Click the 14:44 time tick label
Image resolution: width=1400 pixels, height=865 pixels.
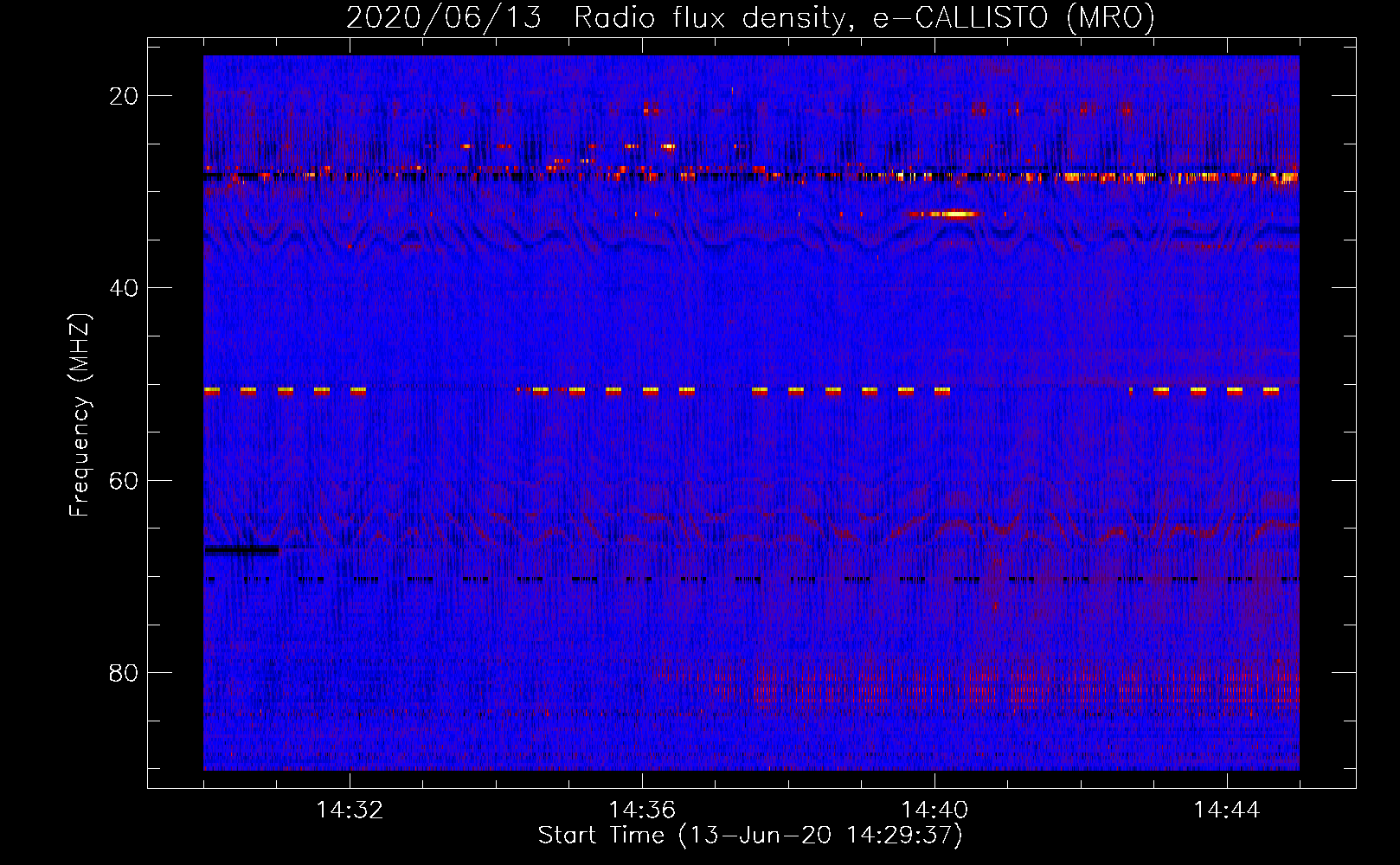point(1227,811)
